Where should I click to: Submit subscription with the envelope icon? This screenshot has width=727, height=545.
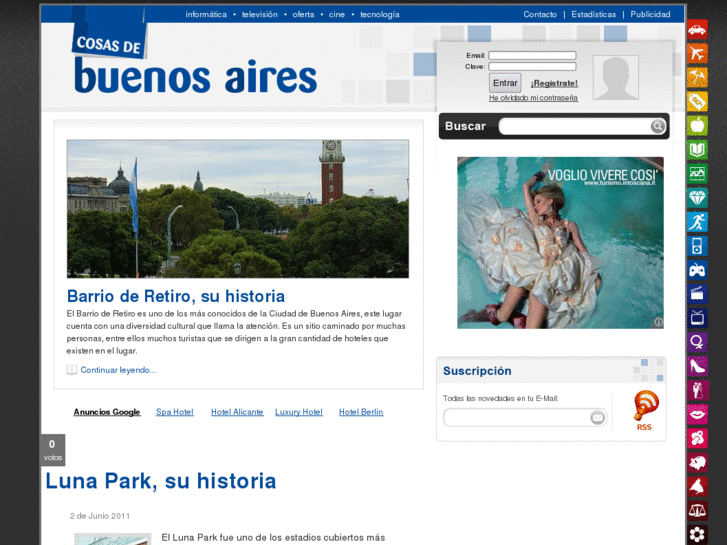tap(598, 417)
